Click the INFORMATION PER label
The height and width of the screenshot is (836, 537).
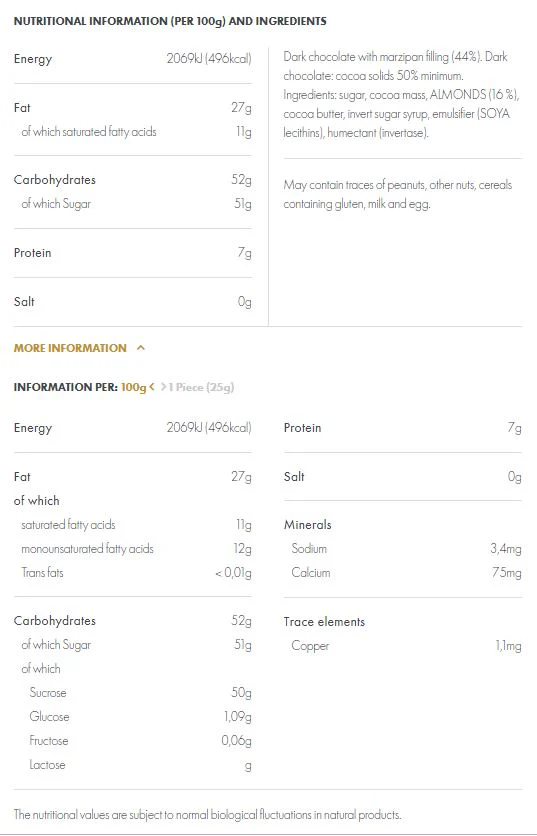(x=66, y=387)
